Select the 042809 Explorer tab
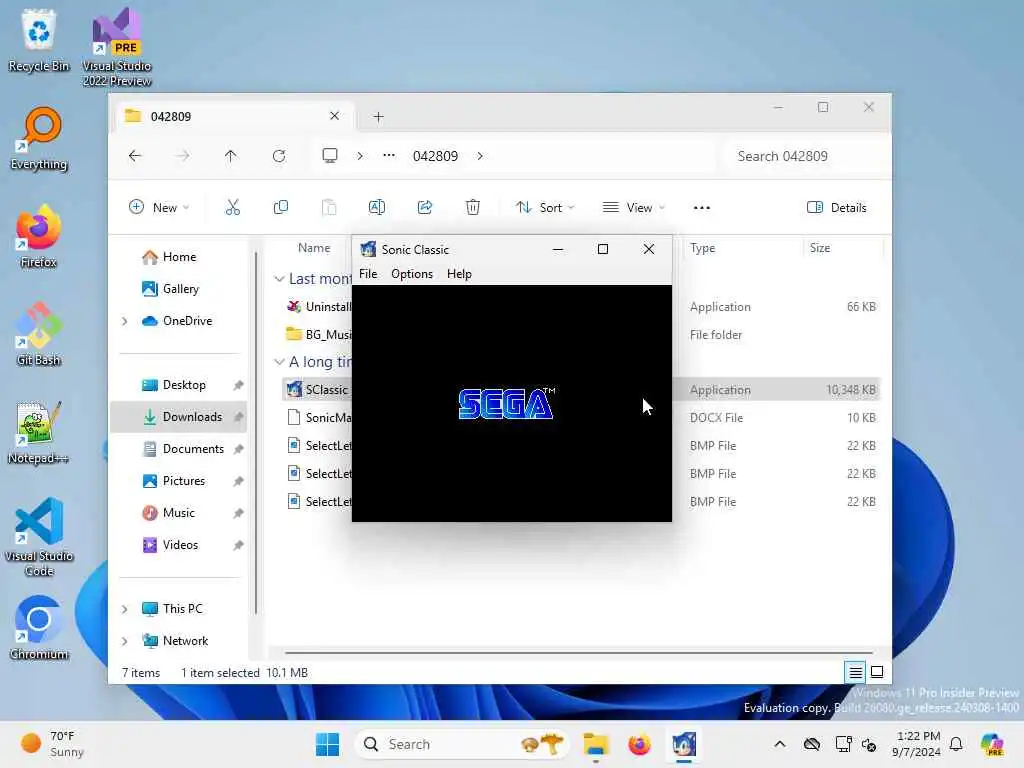 point(234,116)
